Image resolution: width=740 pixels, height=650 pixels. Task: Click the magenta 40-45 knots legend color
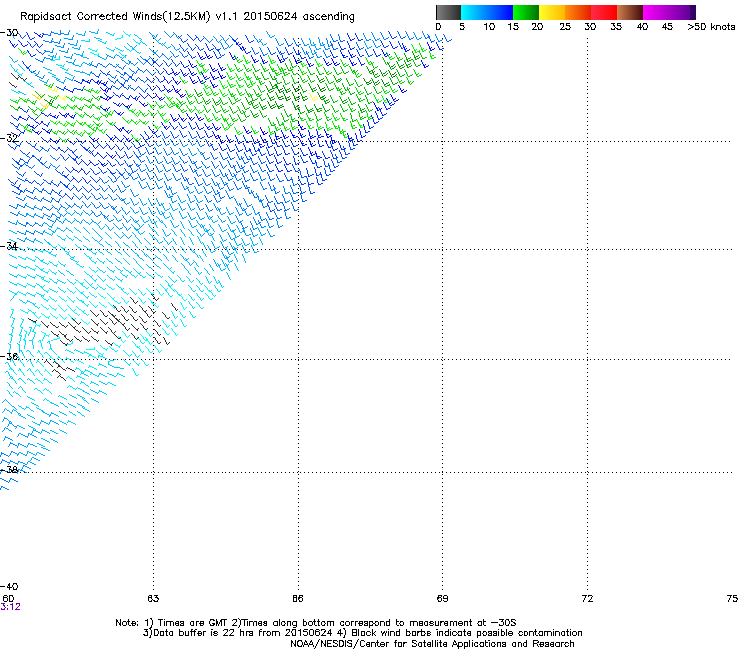click(656, 12)
